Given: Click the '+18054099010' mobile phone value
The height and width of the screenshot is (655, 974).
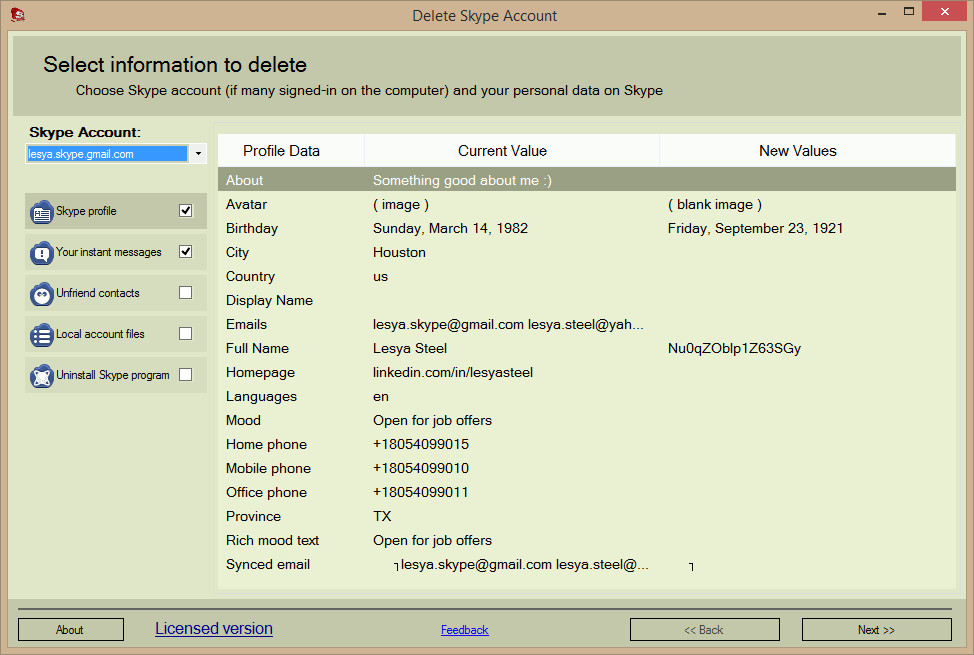Looking at the screenshot, I should pyautogui.click(x=421, y=469).
